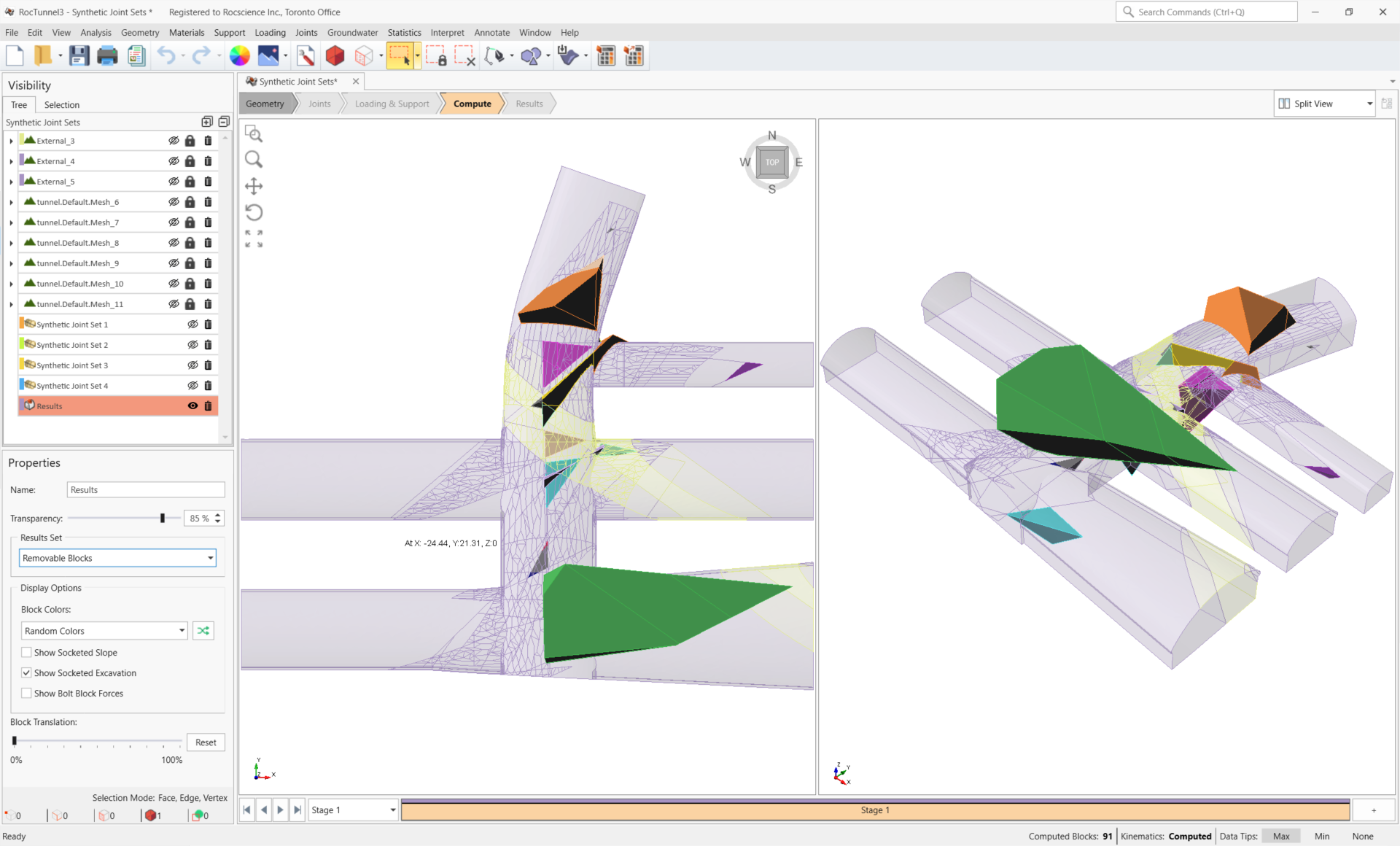
Task: Click the geometry shapes tool icon
Action: pos(531,55)
